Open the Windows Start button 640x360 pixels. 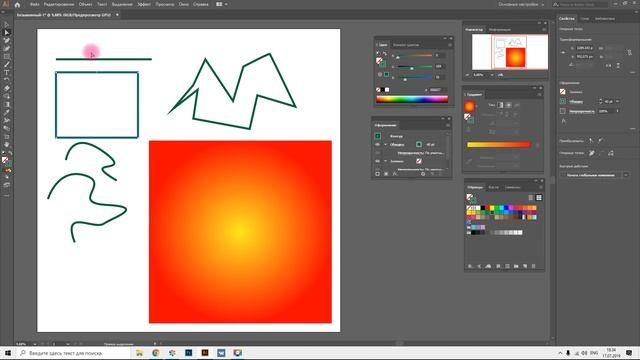point(7,353)
